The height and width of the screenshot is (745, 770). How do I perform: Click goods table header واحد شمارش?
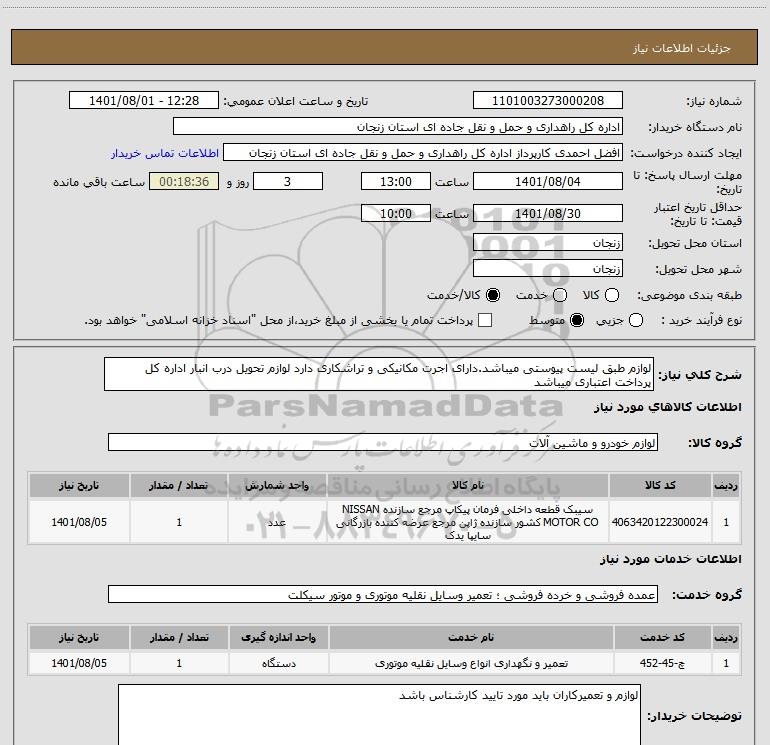(277, 485)
